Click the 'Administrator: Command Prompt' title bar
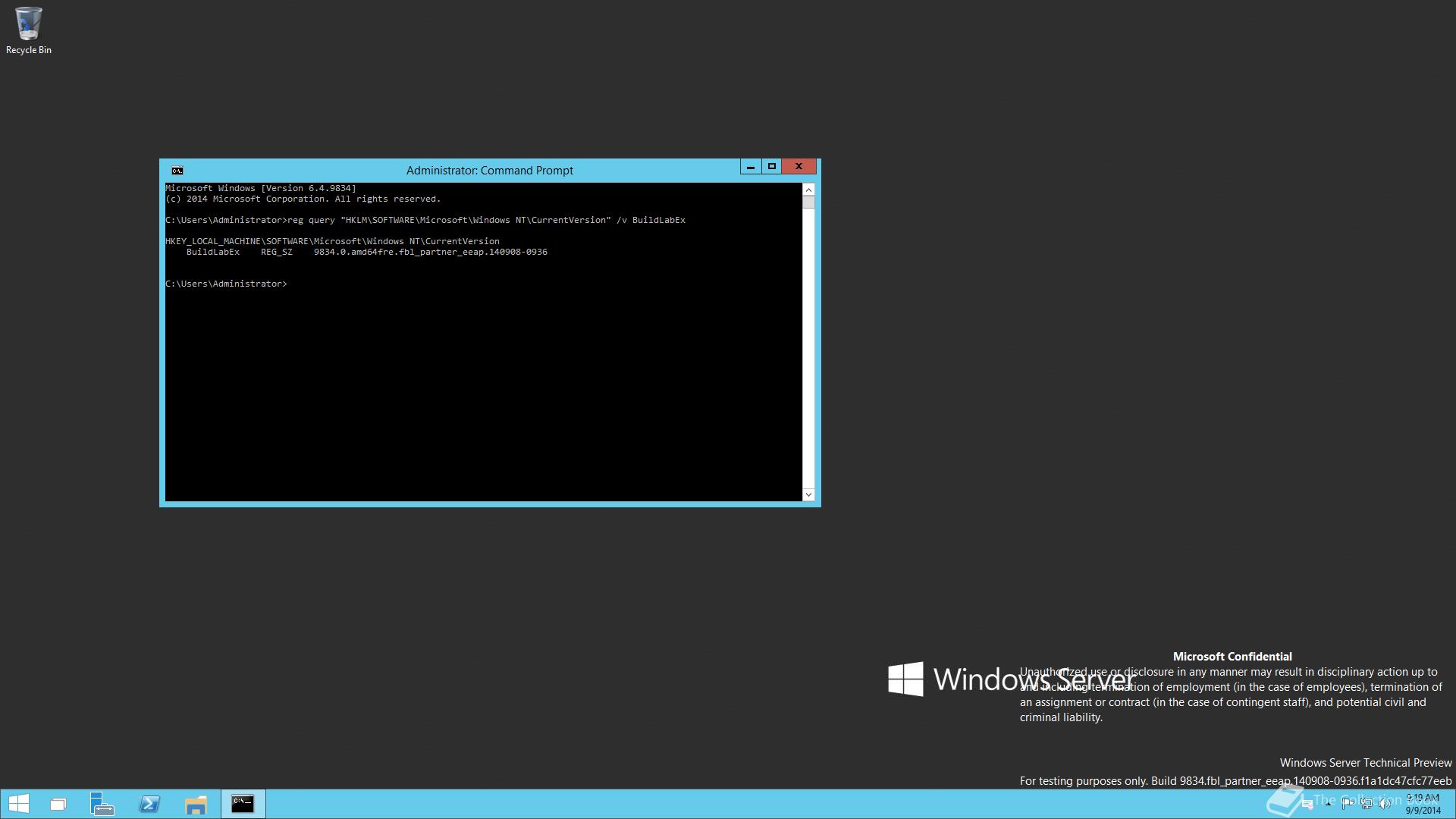 [489, 171]
